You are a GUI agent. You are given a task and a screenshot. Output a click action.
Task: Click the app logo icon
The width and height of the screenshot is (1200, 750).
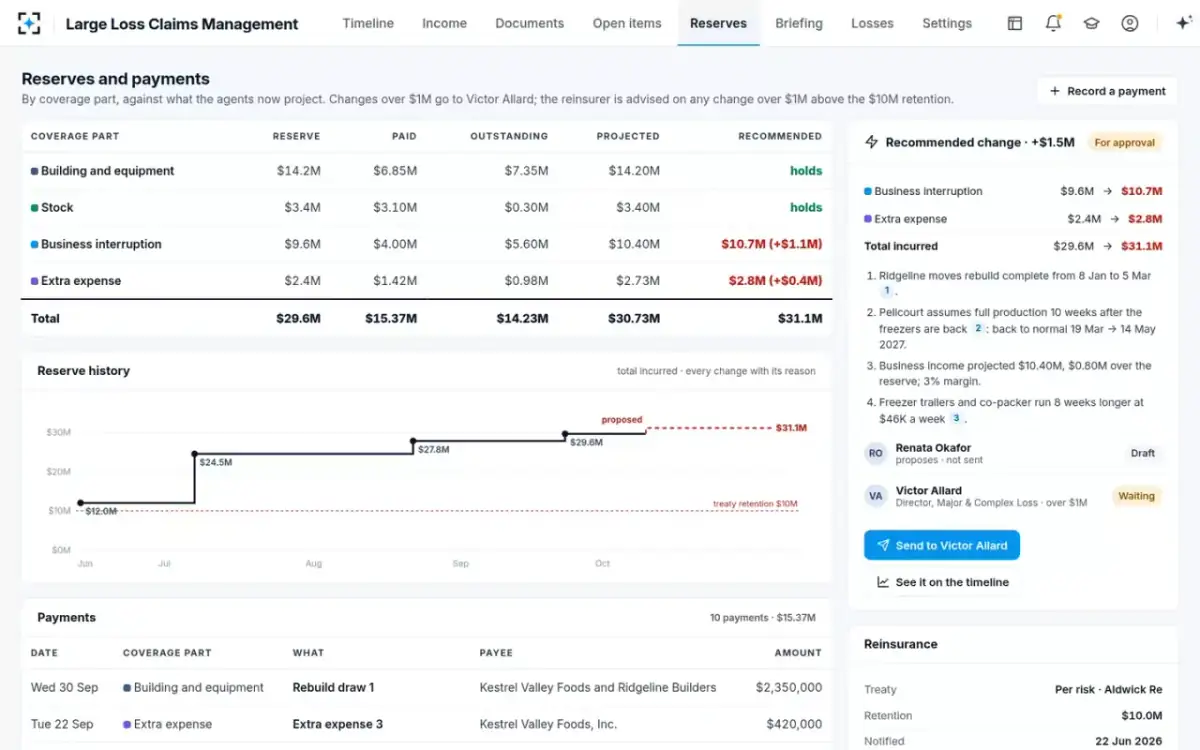coord(29,23)
